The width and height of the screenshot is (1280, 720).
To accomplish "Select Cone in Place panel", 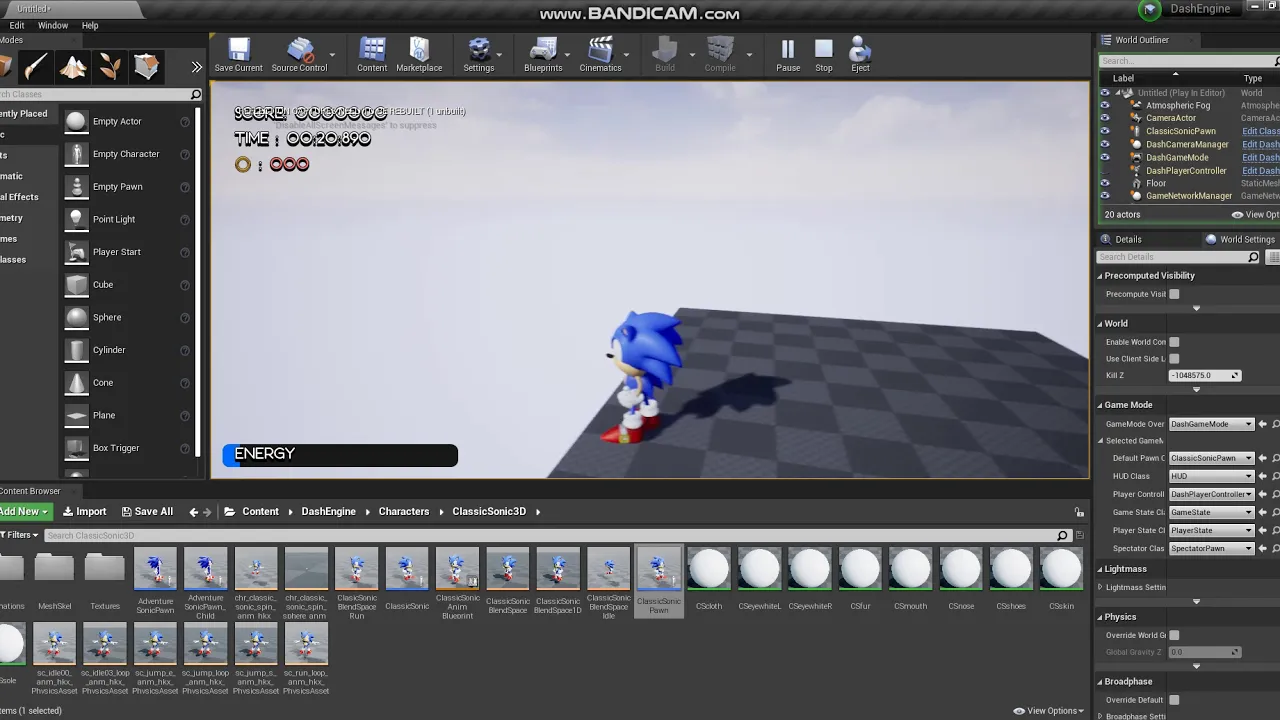I will (x=127, y=382).
